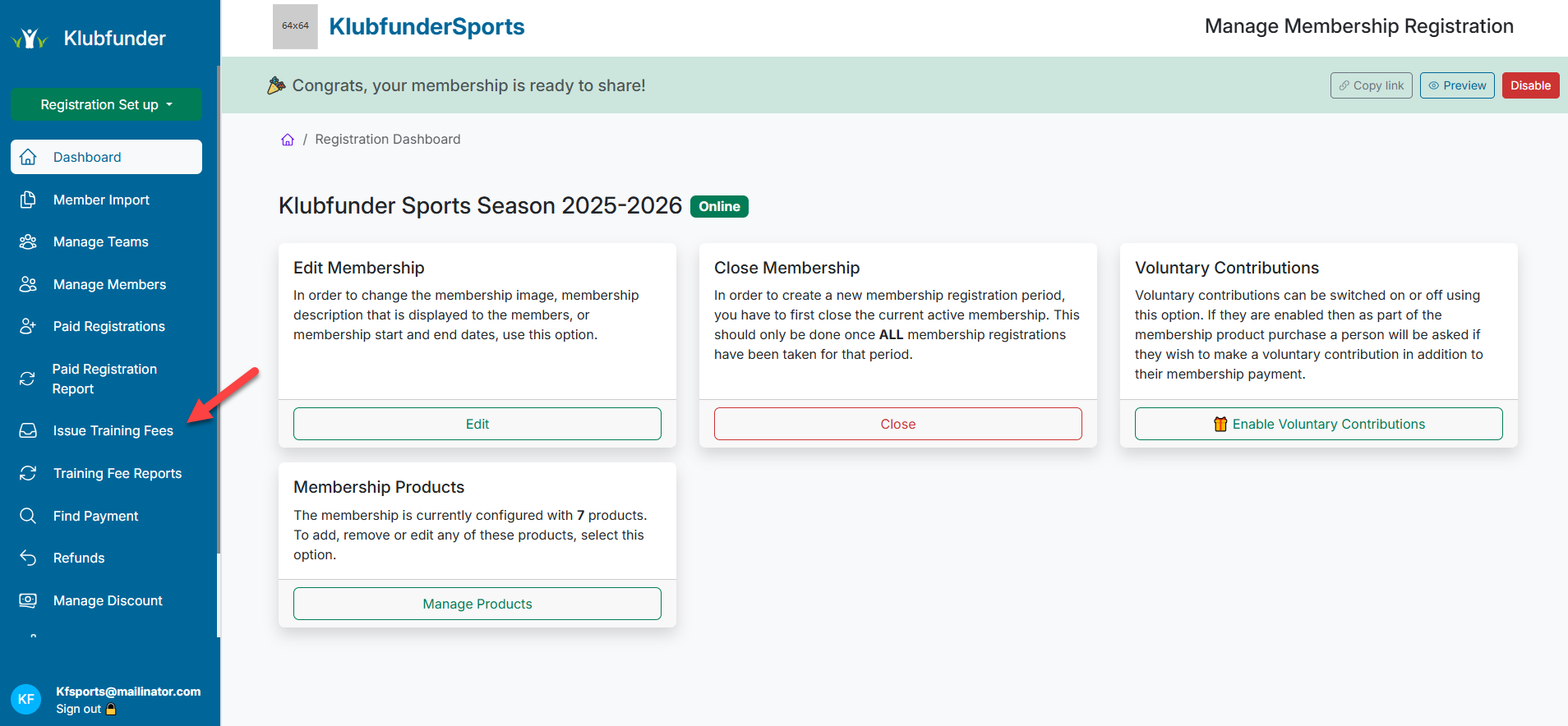Open Training Fee Reports page

pos(117,474)
